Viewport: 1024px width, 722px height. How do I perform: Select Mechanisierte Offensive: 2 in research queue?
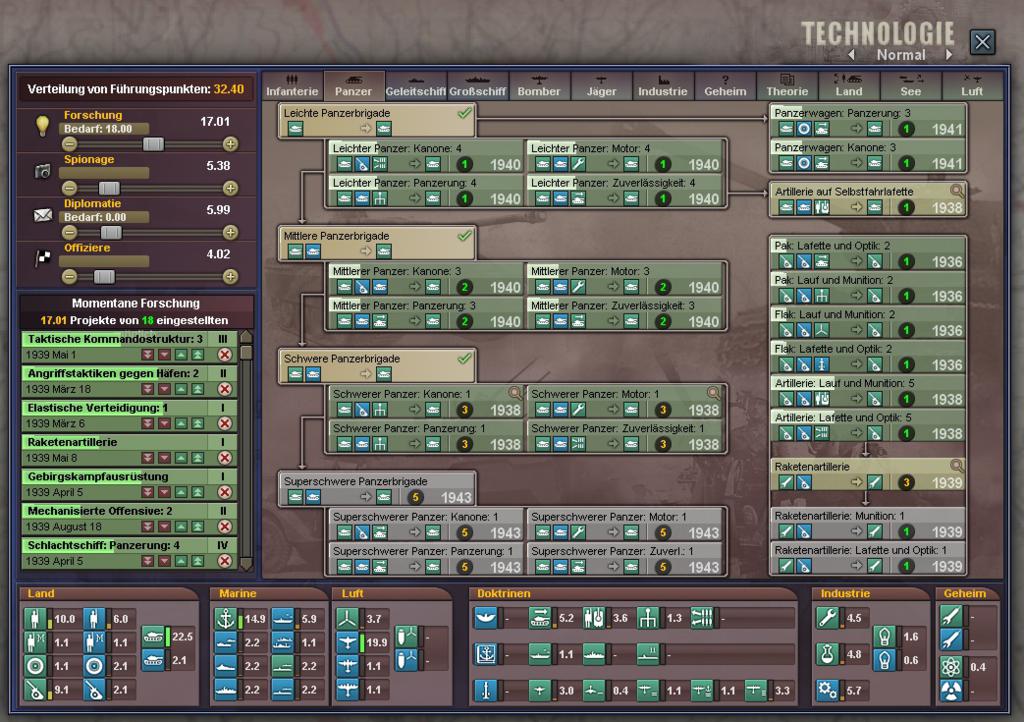point(129,519)
